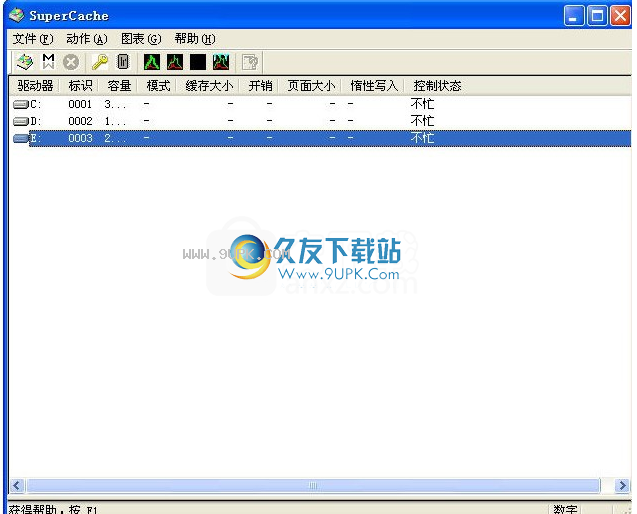Click the 控制状态 column header
The height and width of the screenshot is (514, 637).
pyautogui.click(x=437, y=86)
